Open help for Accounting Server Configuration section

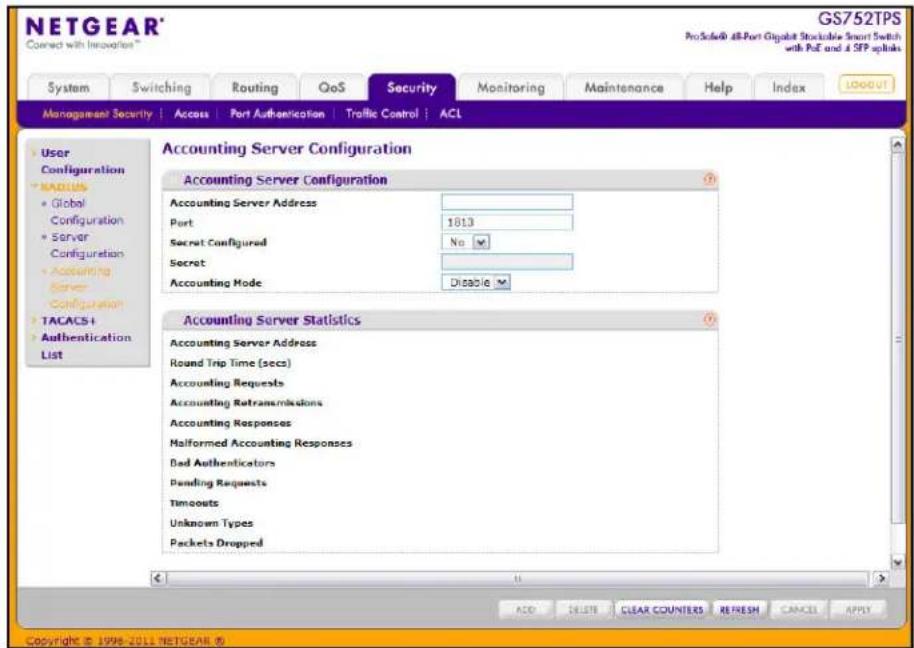pyautogui.click(x=709, y=179)
